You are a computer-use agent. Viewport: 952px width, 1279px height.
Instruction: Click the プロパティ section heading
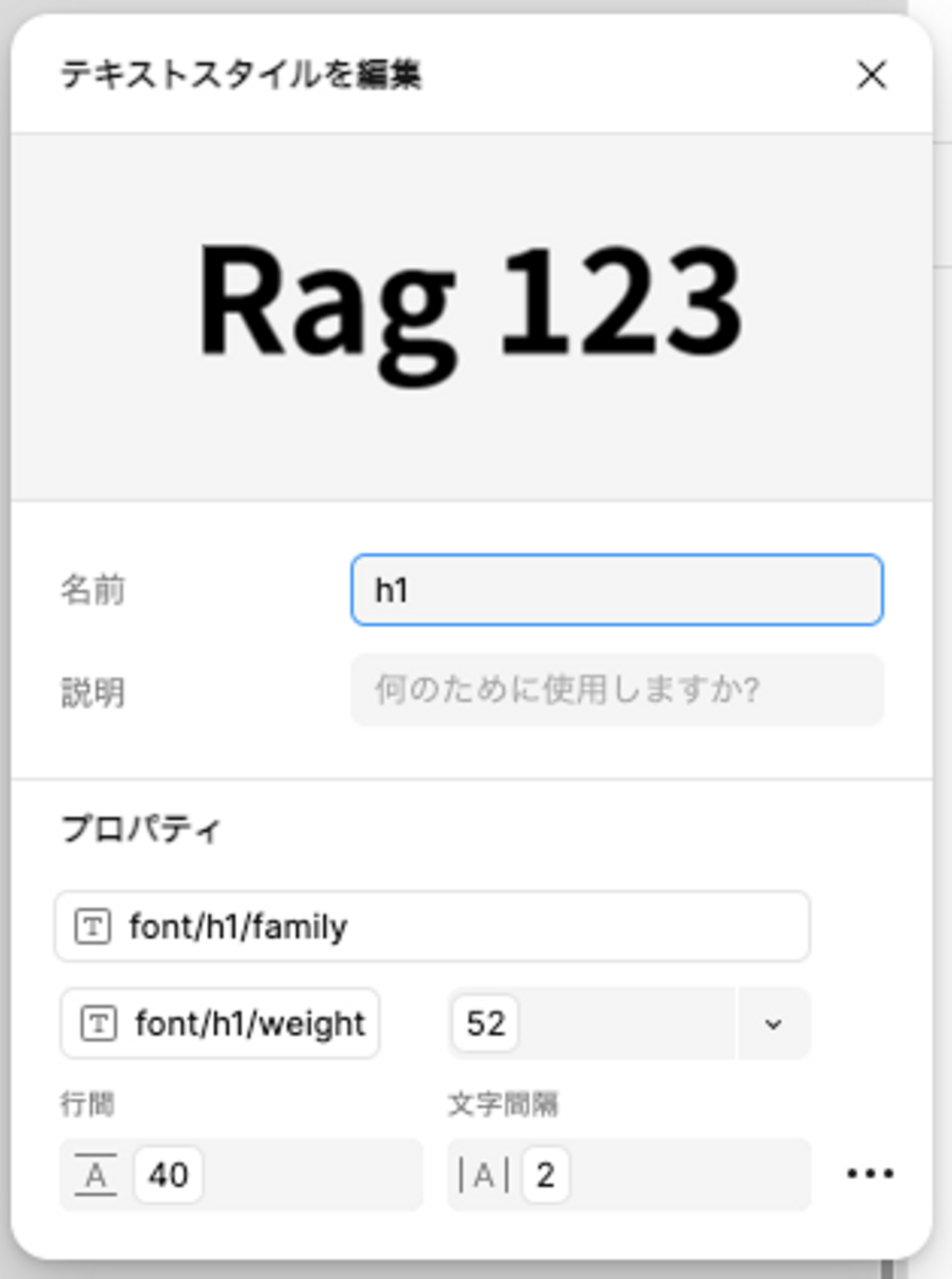click(x=141, y=829)
